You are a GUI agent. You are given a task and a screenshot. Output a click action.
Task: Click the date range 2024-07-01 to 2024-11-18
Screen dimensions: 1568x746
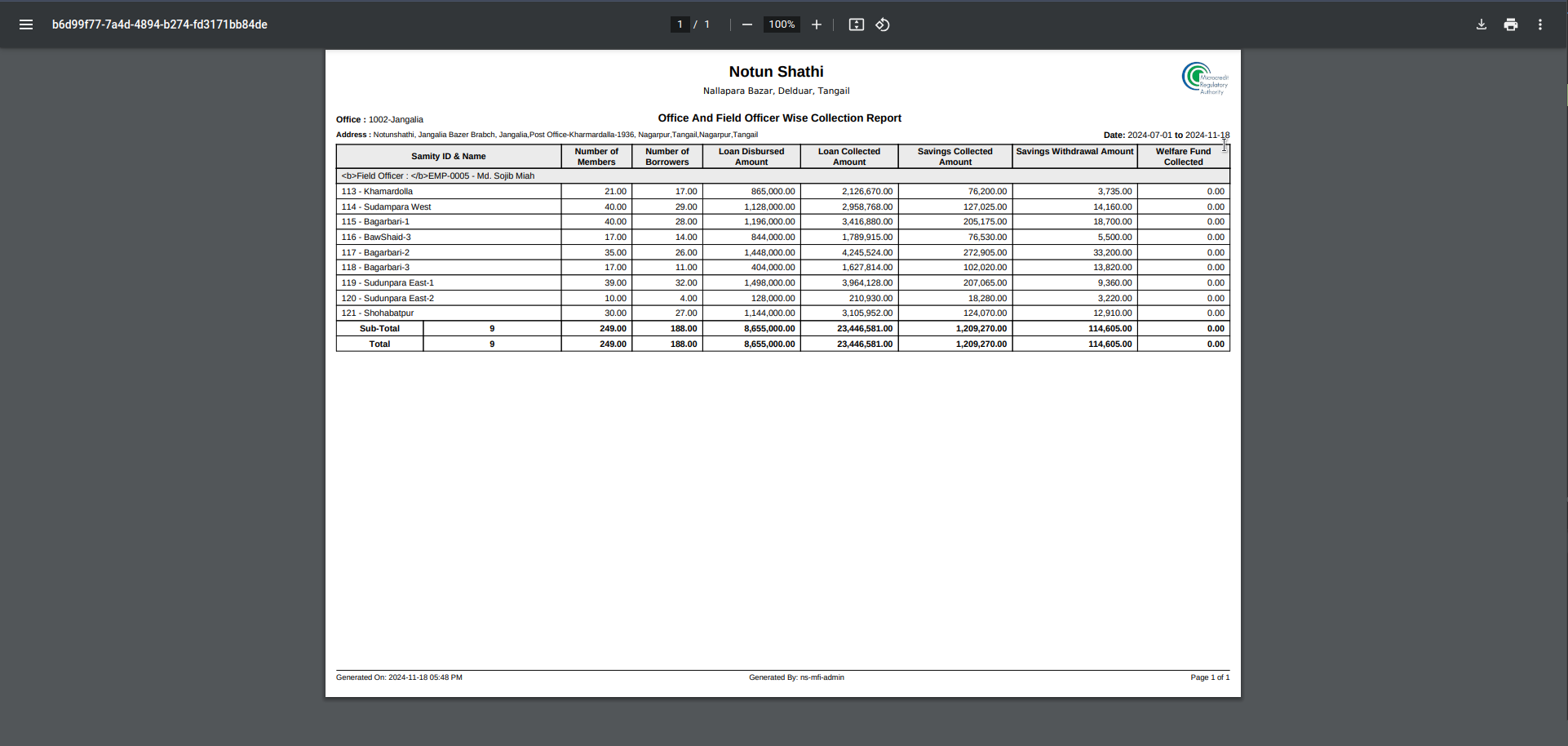[1178, 135]
